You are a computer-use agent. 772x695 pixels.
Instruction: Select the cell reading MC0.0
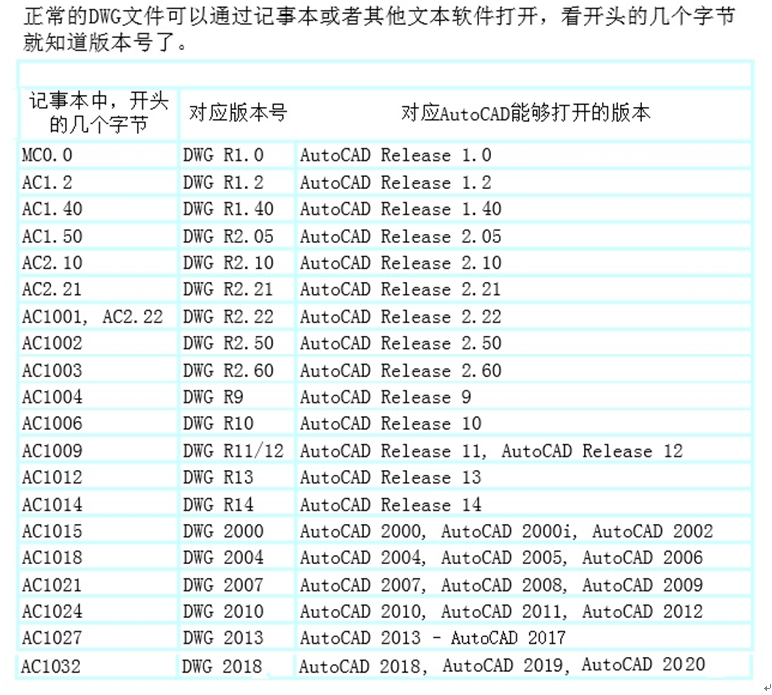tap(98, 156)
